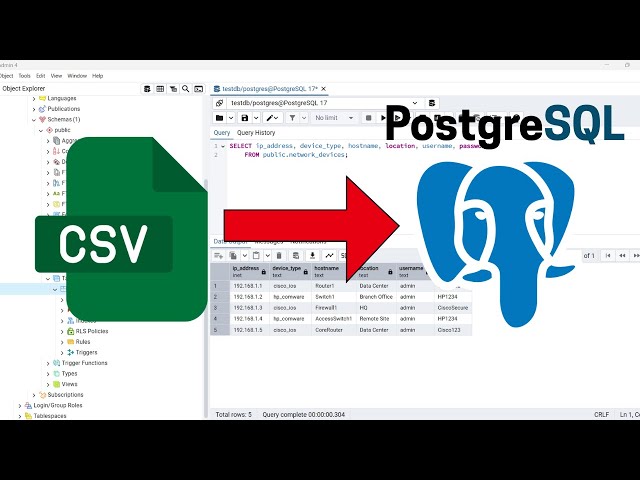
Task: Expand the Triggers node
Action: [62, 353]
